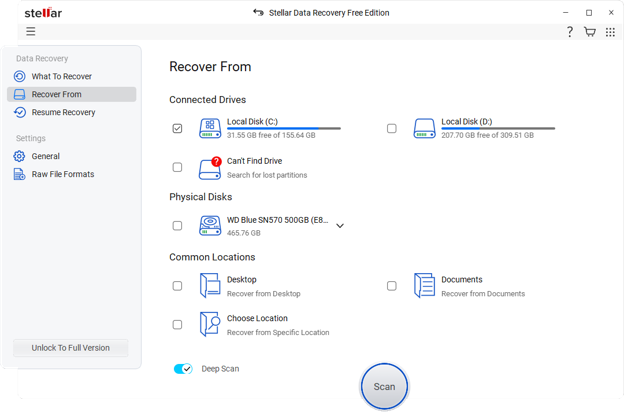Turn off the Deep Scan toggle

pyautogui.click(x=183, y=369)
